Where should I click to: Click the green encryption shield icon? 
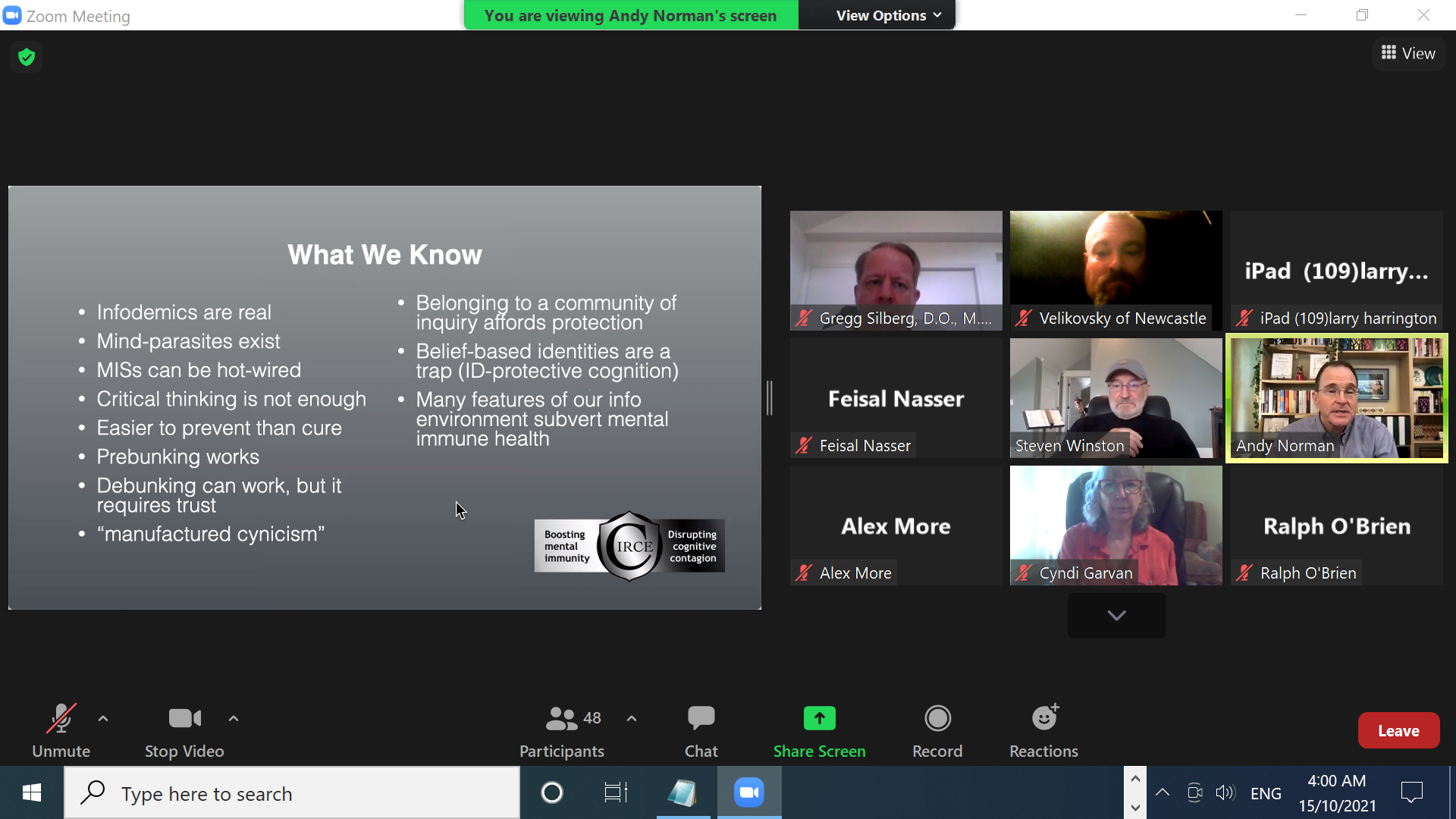pyautogui.click(x=27, y=57)
